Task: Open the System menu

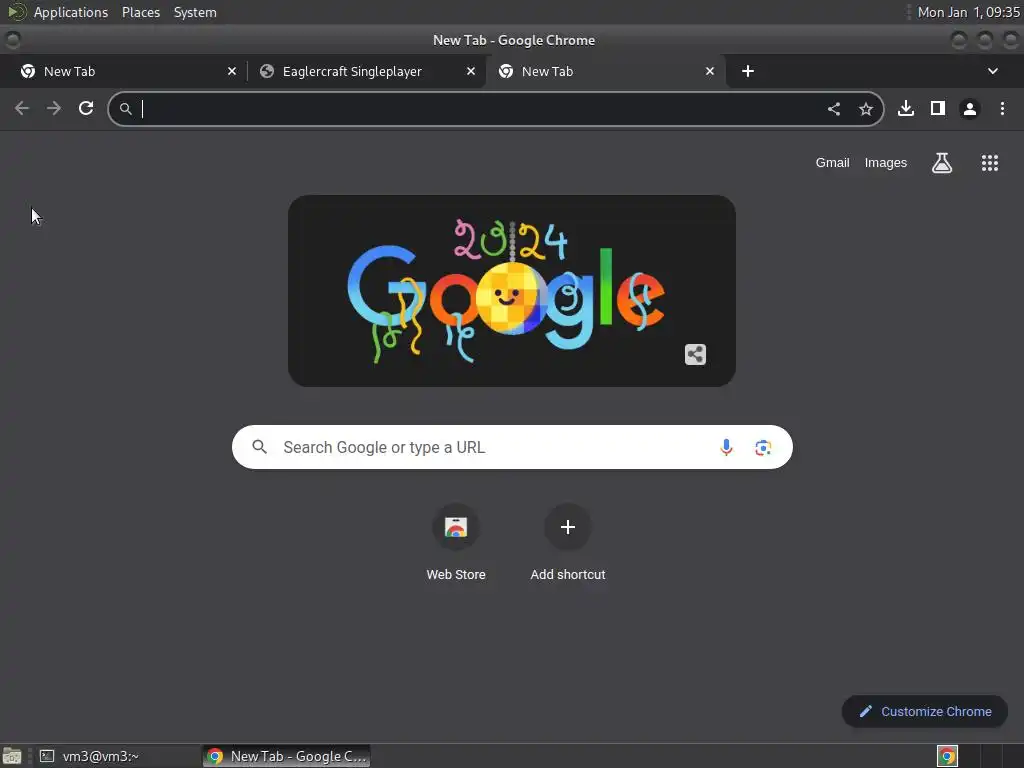Action: pos(195,12)
